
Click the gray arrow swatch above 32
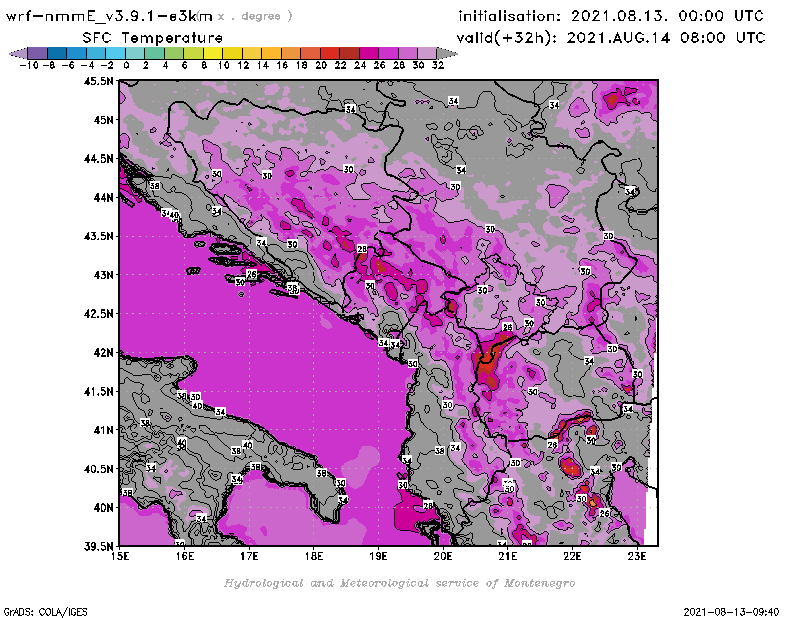[x=447, y=53]
